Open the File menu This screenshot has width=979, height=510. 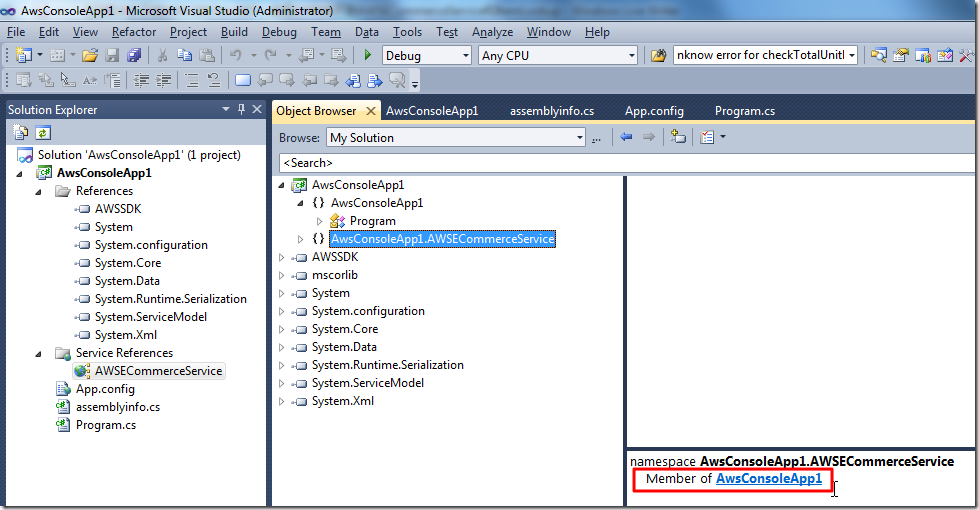[16, 32]
